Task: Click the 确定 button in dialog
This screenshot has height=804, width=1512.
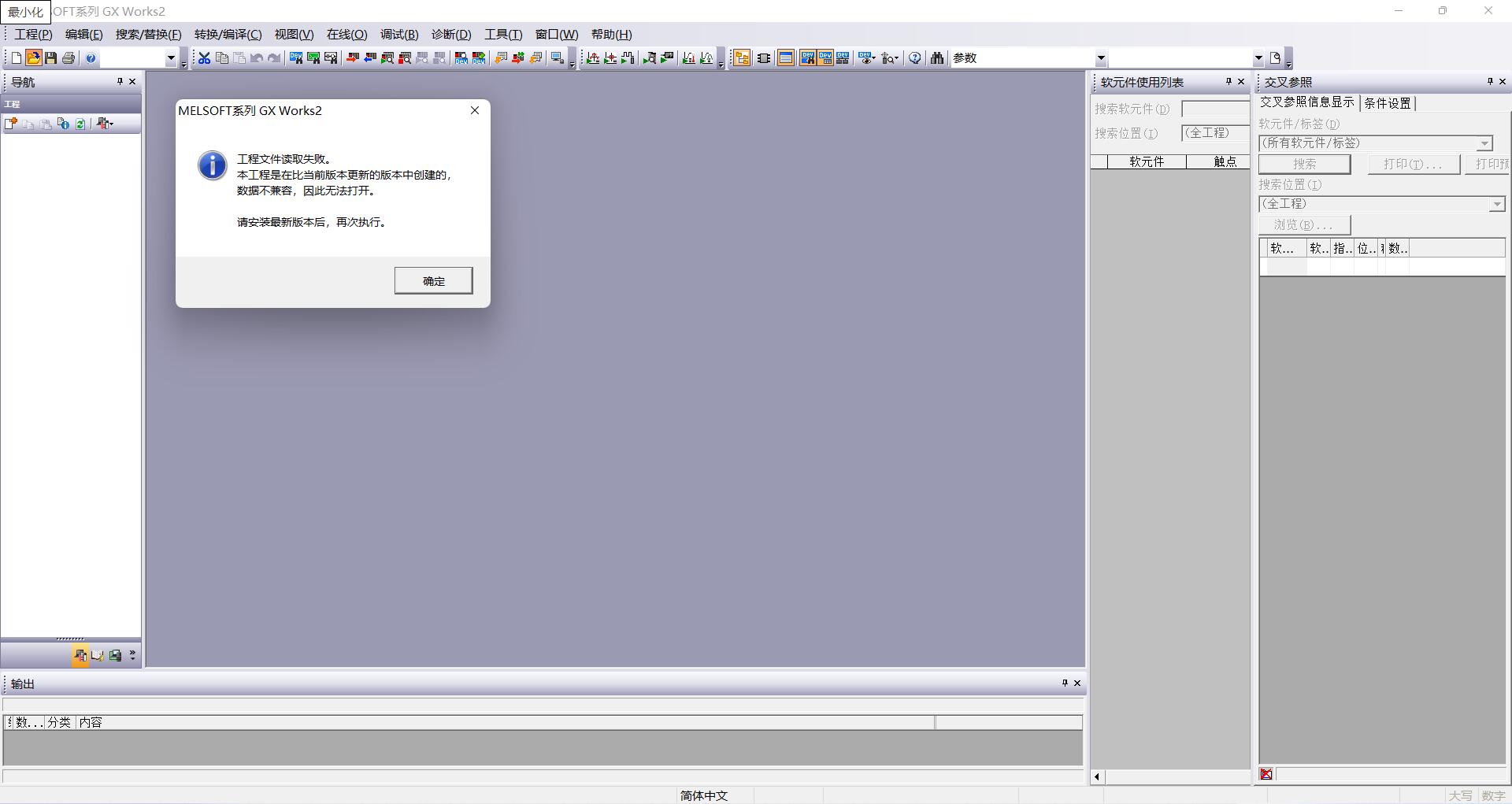Action: [x=433, y=281]
